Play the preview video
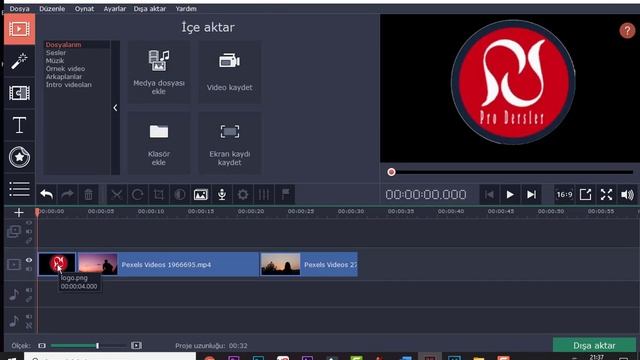The height and width of the screenshot is (360, 640). click(x=510, y=194)
